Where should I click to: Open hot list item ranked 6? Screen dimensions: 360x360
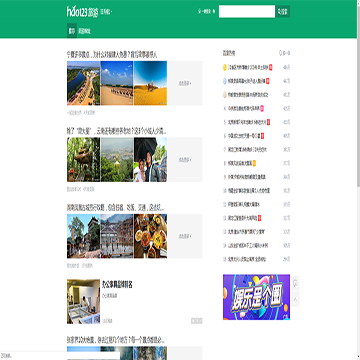pos(244,136)
